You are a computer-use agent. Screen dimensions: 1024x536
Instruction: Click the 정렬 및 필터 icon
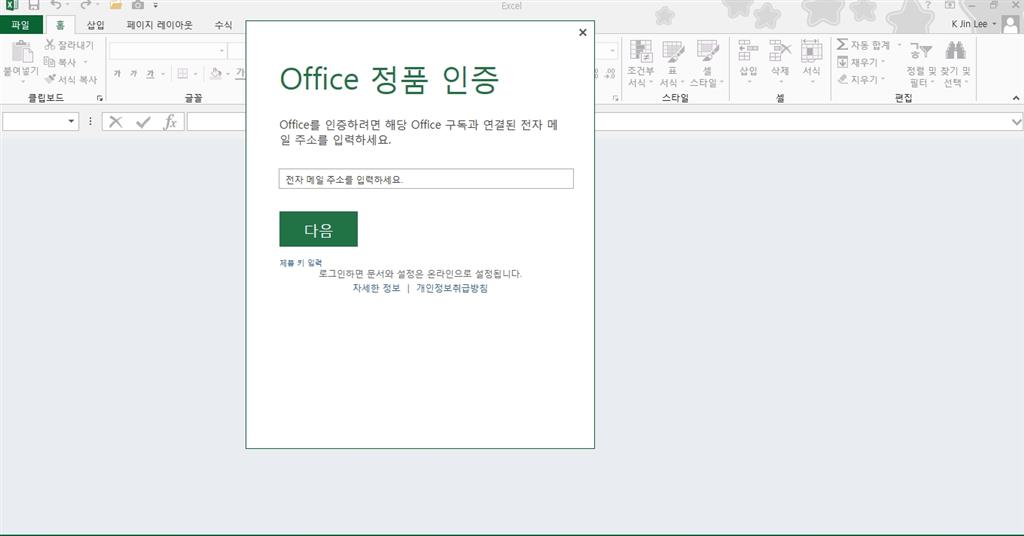pyautogui.click(x=921, y=51)
